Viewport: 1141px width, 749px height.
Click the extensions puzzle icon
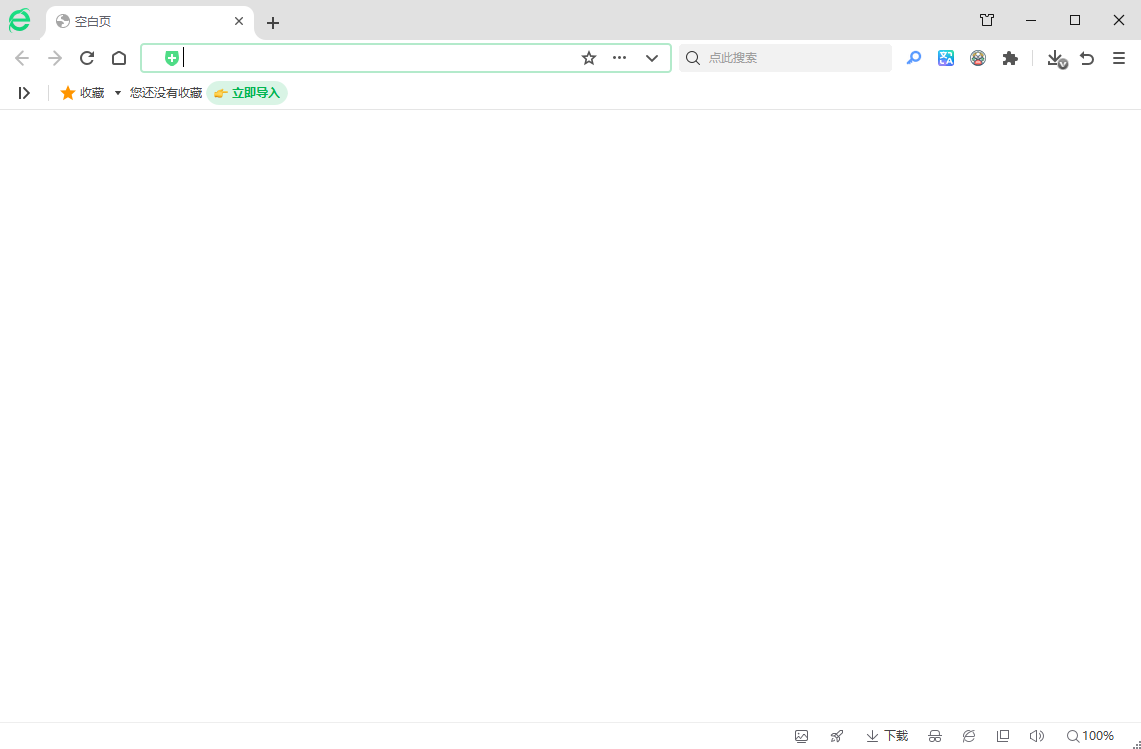1010,58
